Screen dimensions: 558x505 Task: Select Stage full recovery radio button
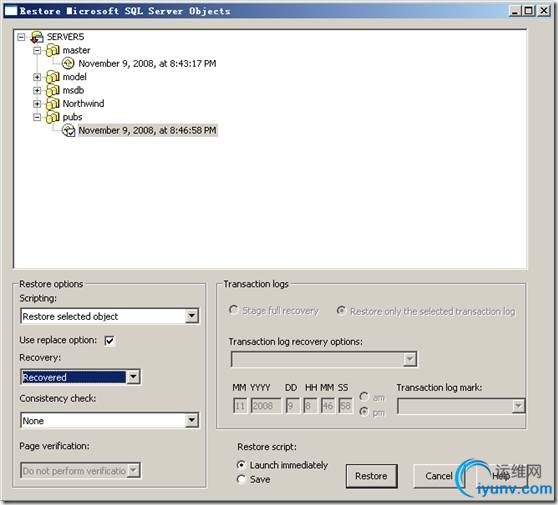pos(233,310)
